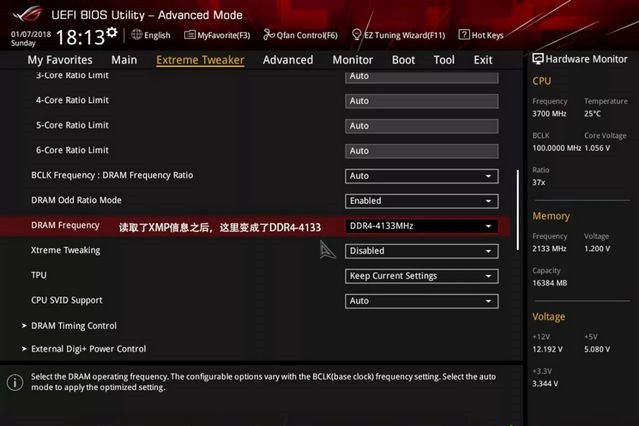The height and width of the screenshot is (426, 639).
Task: Click the settings list scrollbar
Action: [x=518, y=210]
